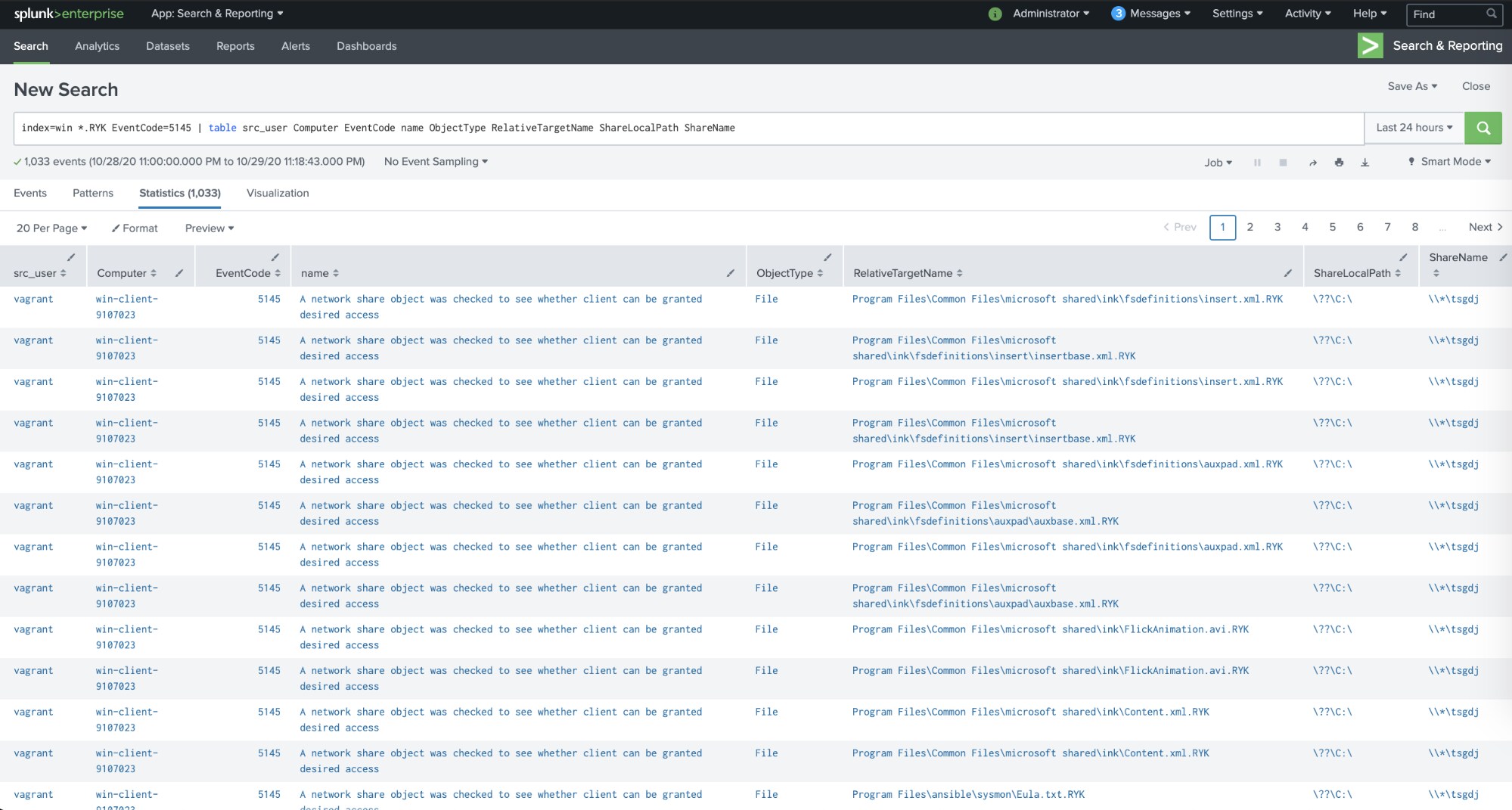Edit src_user column with pencil icon
This screenshot has height=810, width=1512.
coord(71,257)
